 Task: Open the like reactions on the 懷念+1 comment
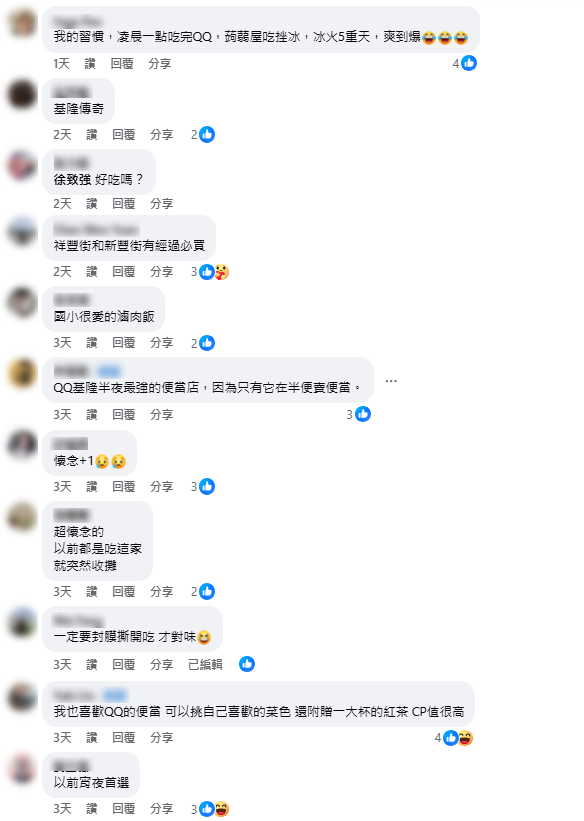coord(207,486)
